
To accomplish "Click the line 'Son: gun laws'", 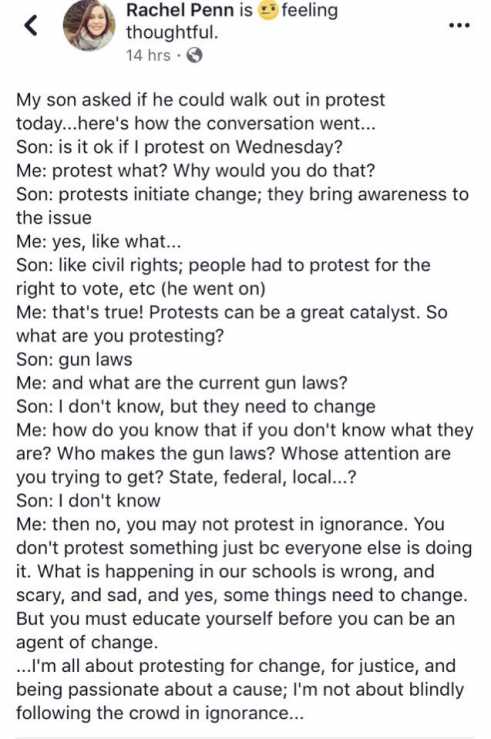I will tap(74, 360).
